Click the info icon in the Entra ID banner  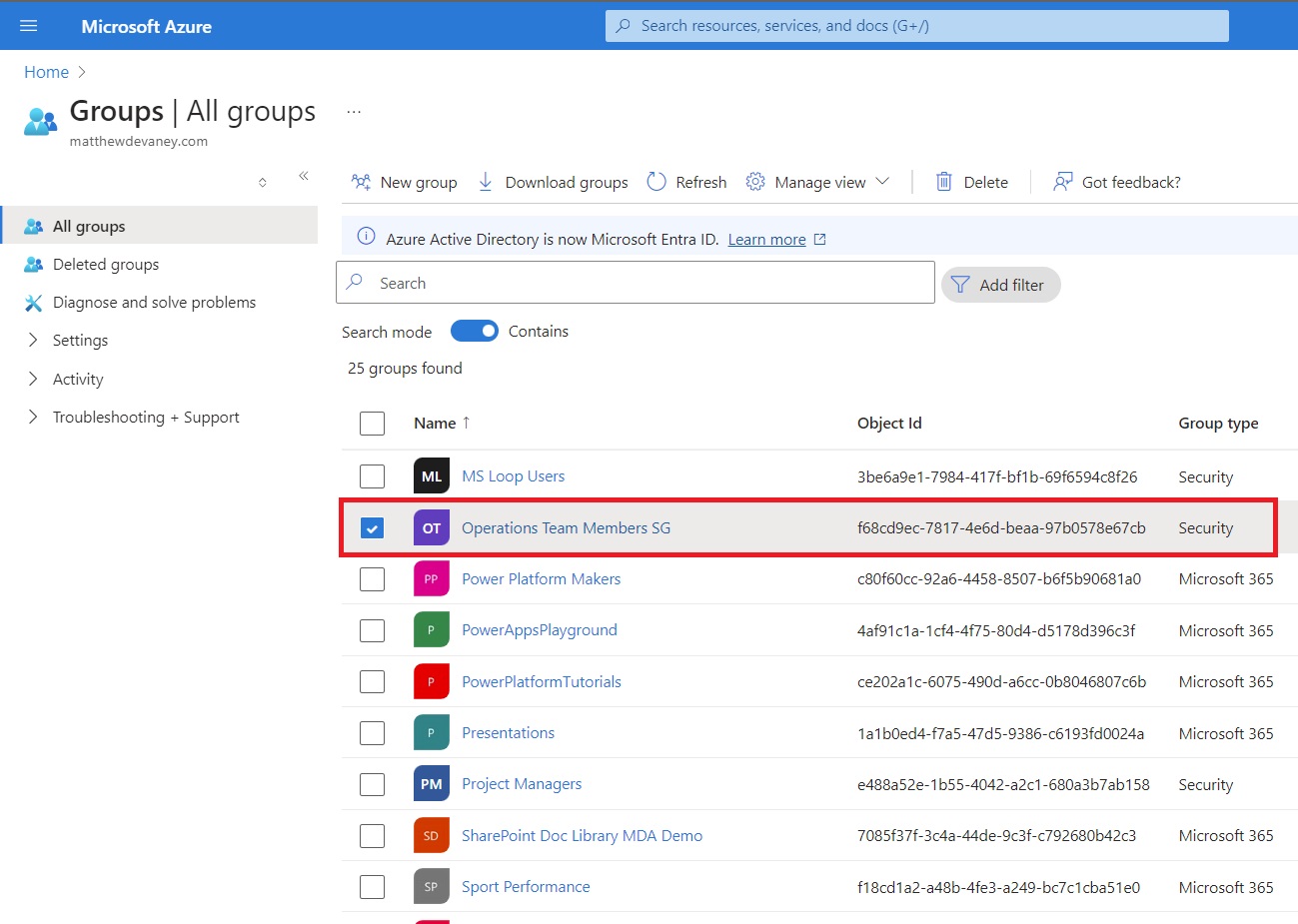click(x=365, y=239)
